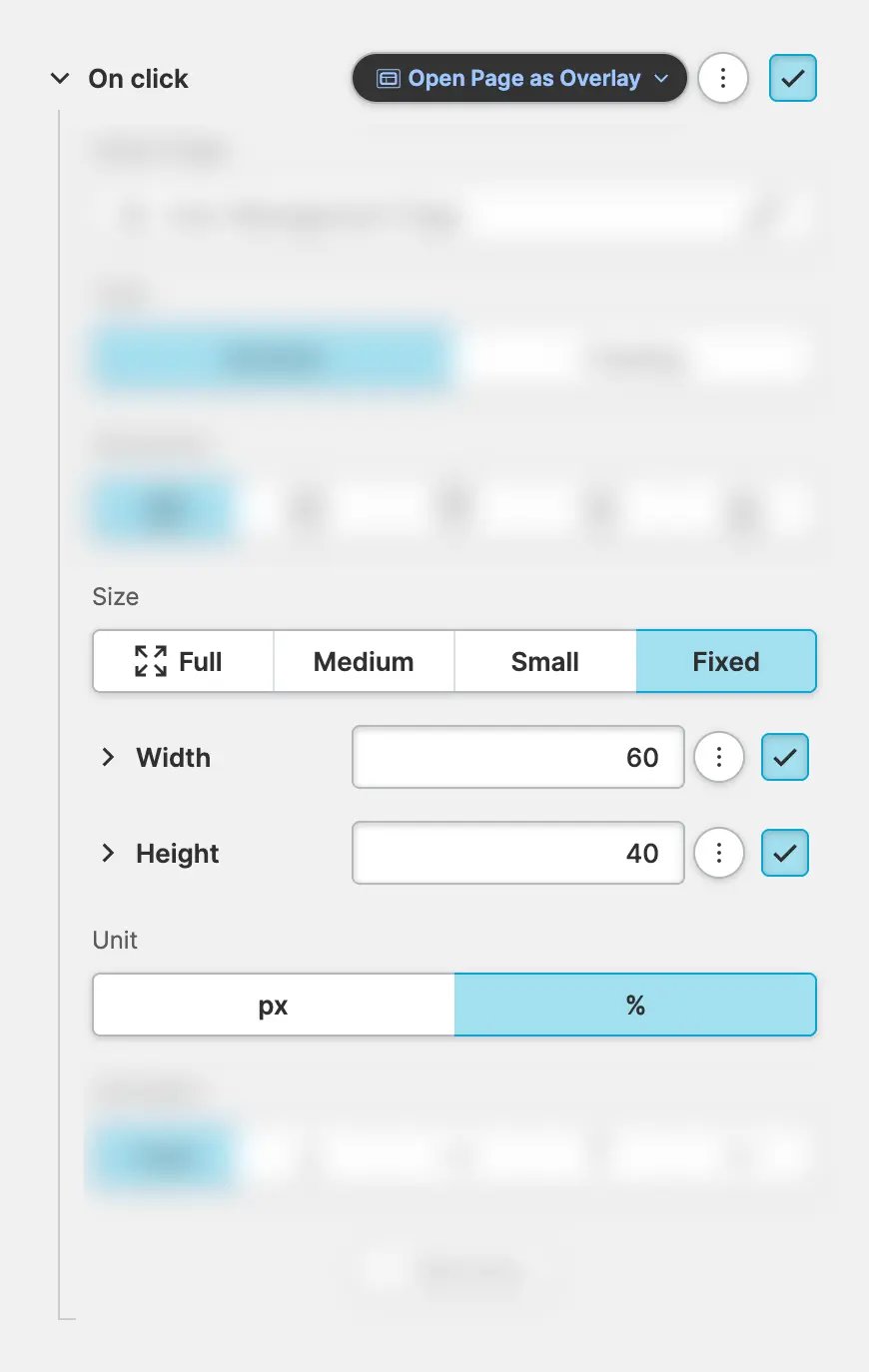869x1372 pixels.
Task: Click the Height value field showing 40
Action: (x=517, y=853)
